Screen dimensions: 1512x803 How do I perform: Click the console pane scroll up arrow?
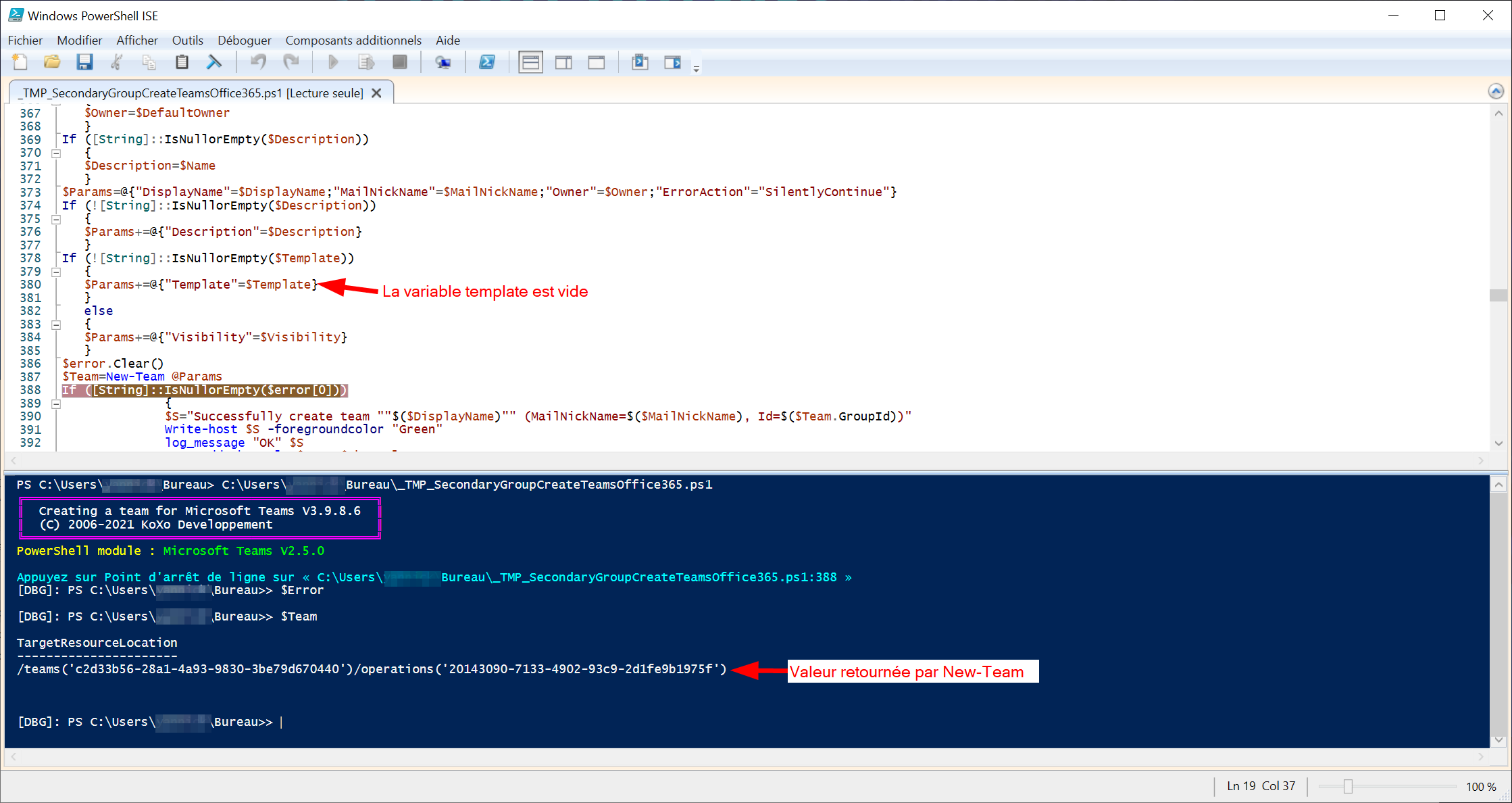[x=1498, y=485]
